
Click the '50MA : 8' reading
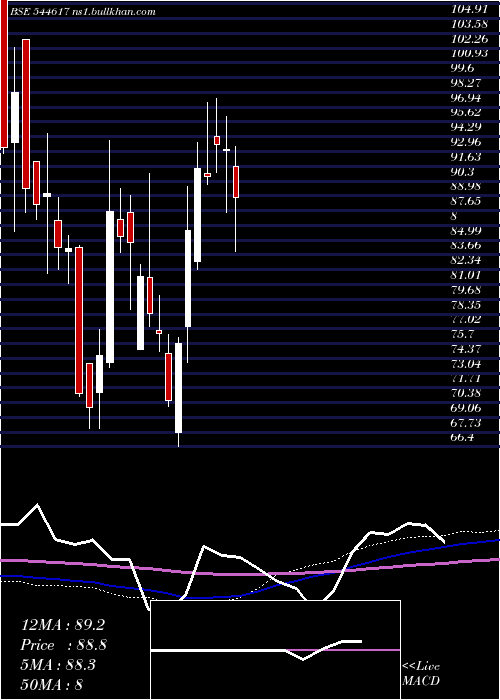pyautogui.click(x=52, y=685)
